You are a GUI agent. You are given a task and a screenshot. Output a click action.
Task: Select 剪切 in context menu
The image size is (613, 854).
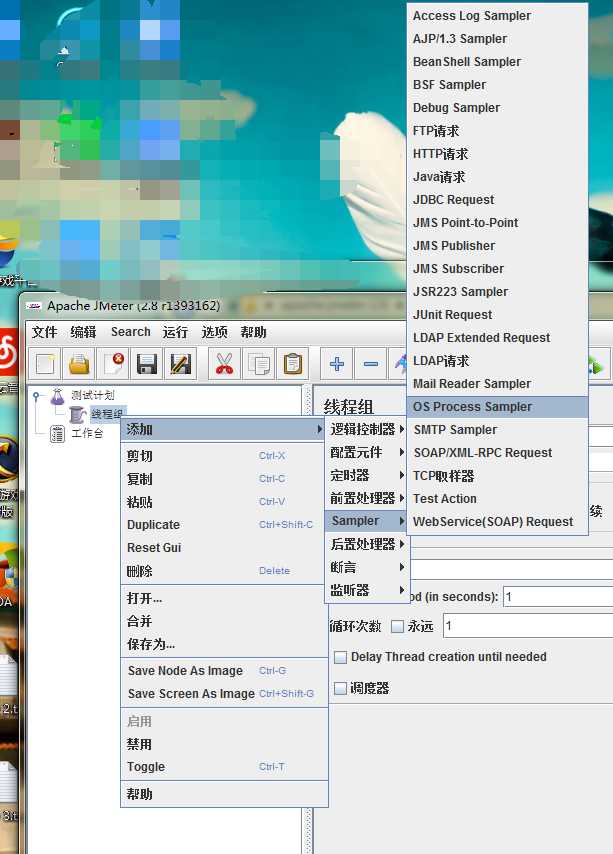[223, 456]
